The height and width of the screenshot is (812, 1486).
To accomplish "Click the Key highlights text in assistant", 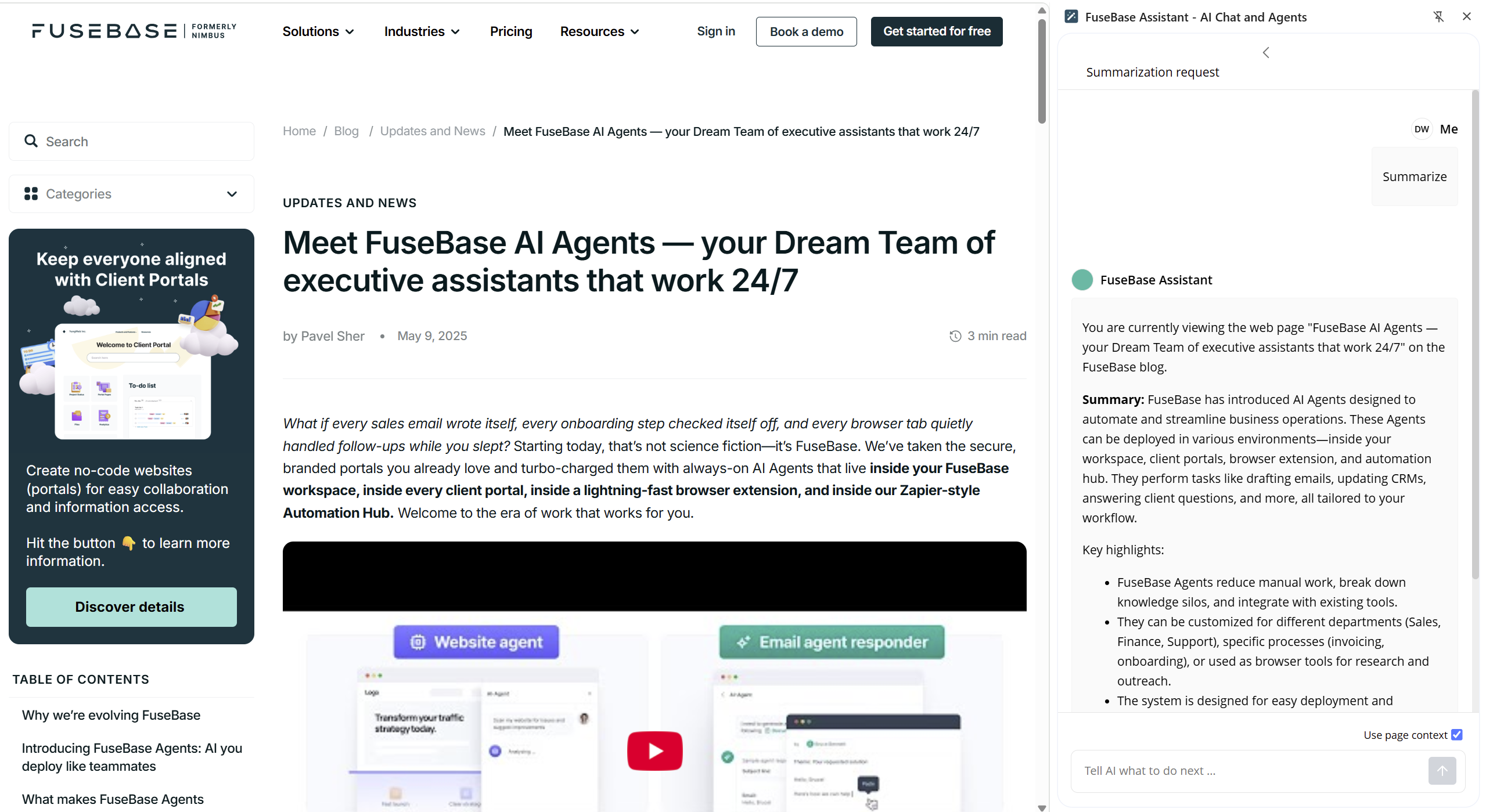I will coord(1123,550).
